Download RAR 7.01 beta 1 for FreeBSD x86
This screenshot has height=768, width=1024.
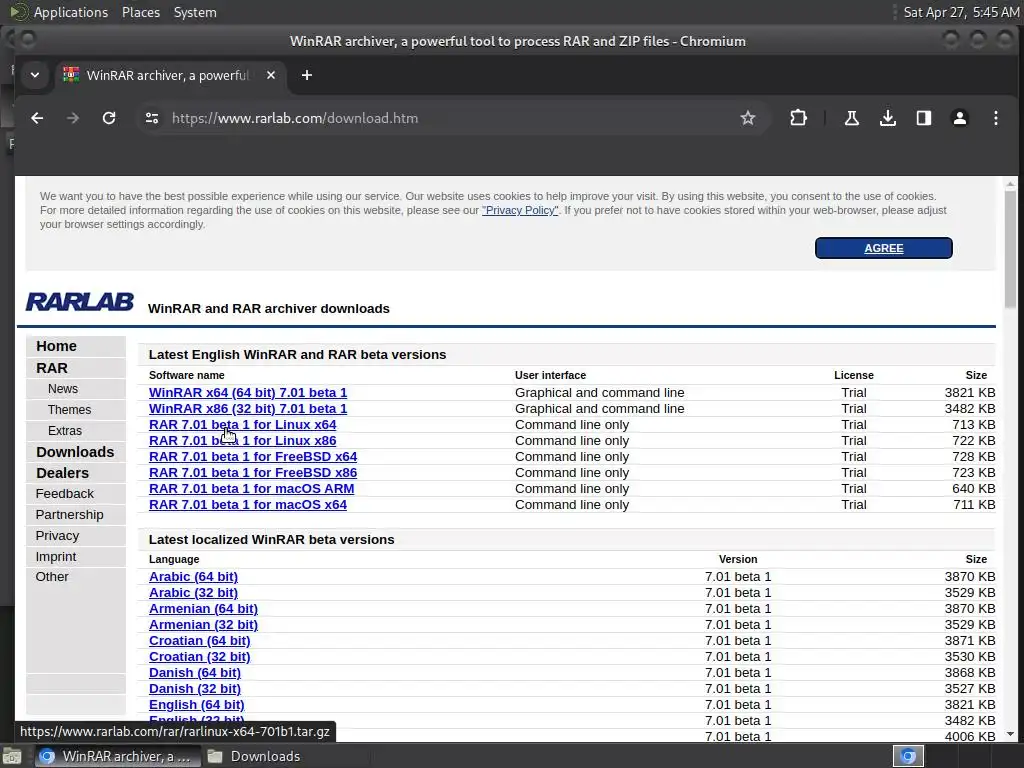[253, 473]
